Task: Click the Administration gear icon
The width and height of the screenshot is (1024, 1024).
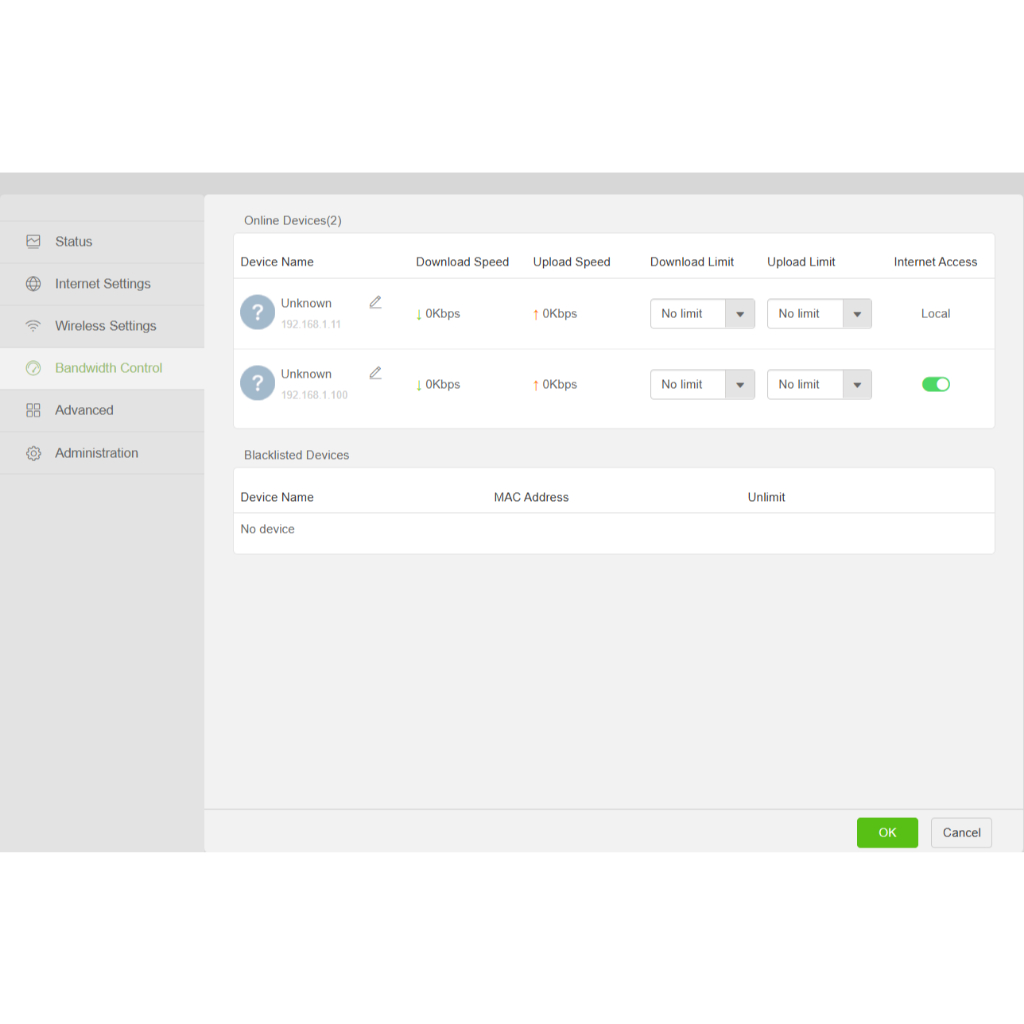Action: pos(33,453)
